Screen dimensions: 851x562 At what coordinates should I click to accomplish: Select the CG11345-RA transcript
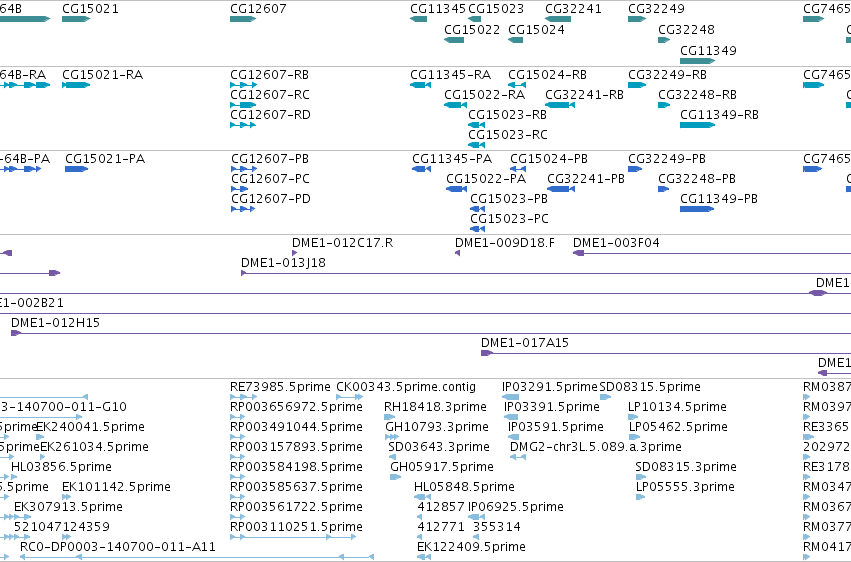coord(421,85)
